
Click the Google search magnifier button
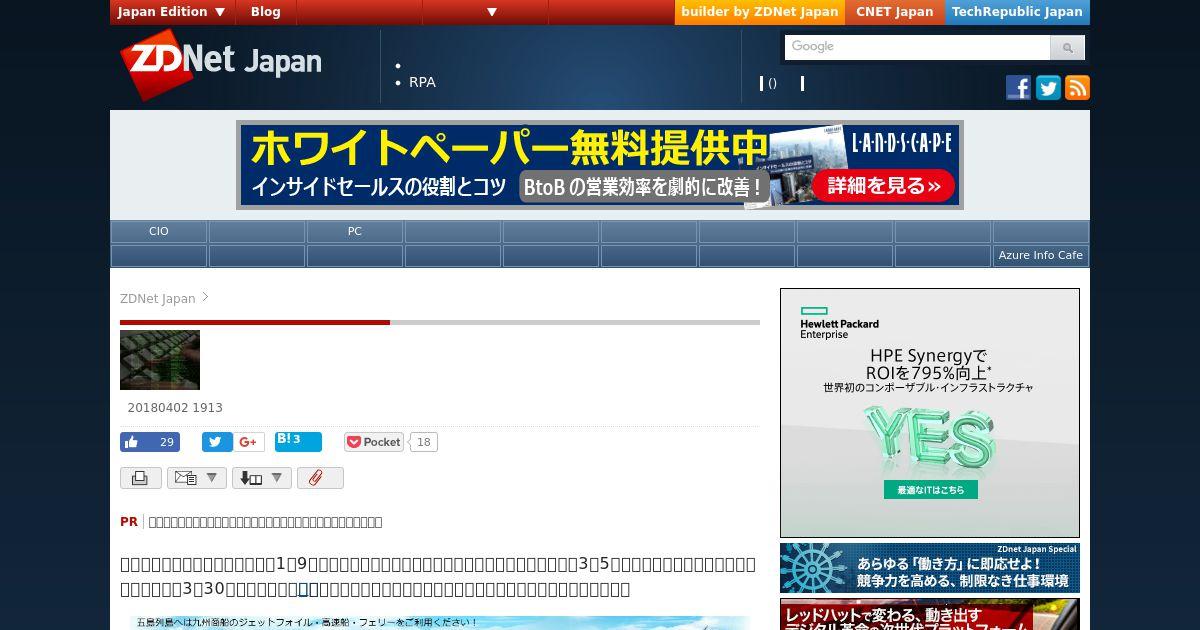pos(1067,47)
